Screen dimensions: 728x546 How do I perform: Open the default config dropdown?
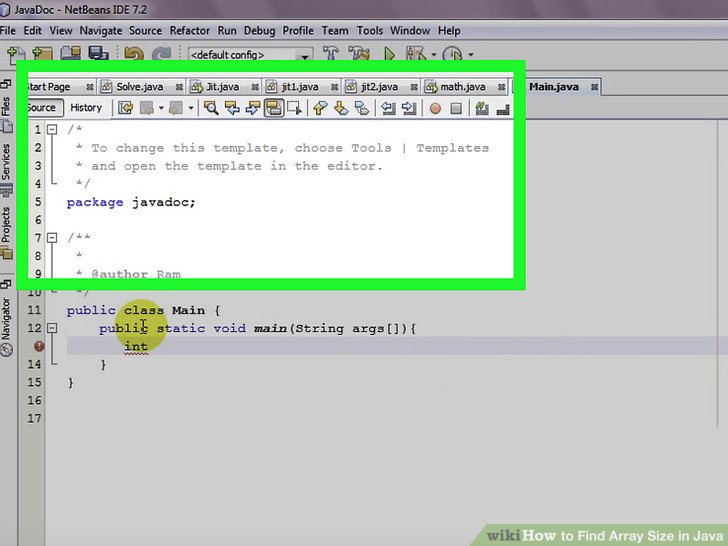pos(305,56)
